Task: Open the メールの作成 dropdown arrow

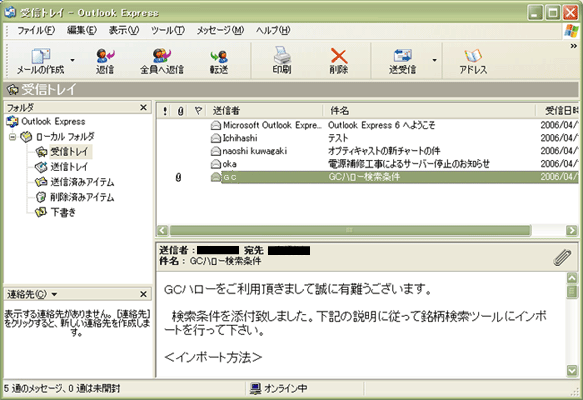Action: pos(73,60)
